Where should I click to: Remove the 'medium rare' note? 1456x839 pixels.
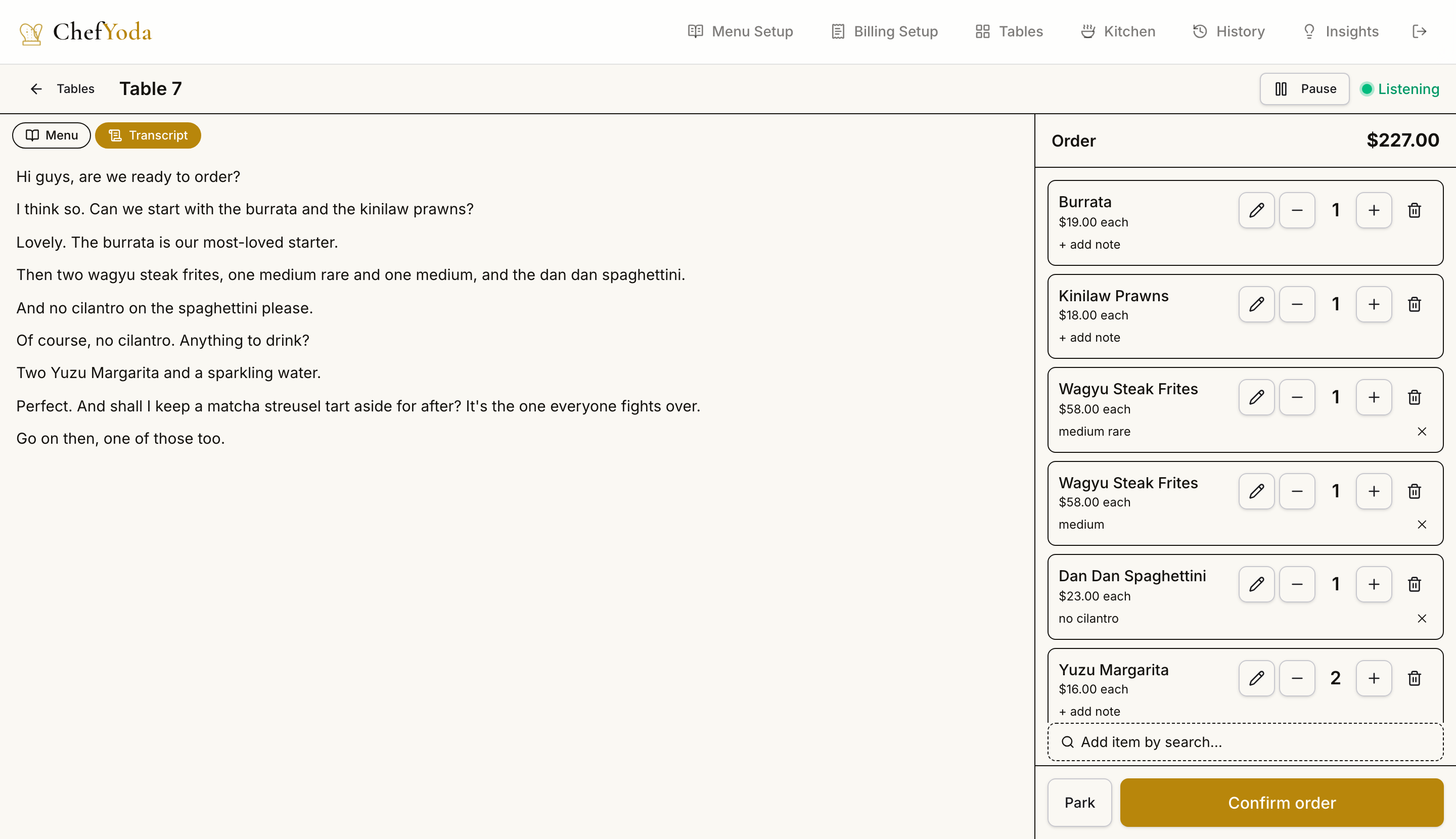[x=1422, y=432]
